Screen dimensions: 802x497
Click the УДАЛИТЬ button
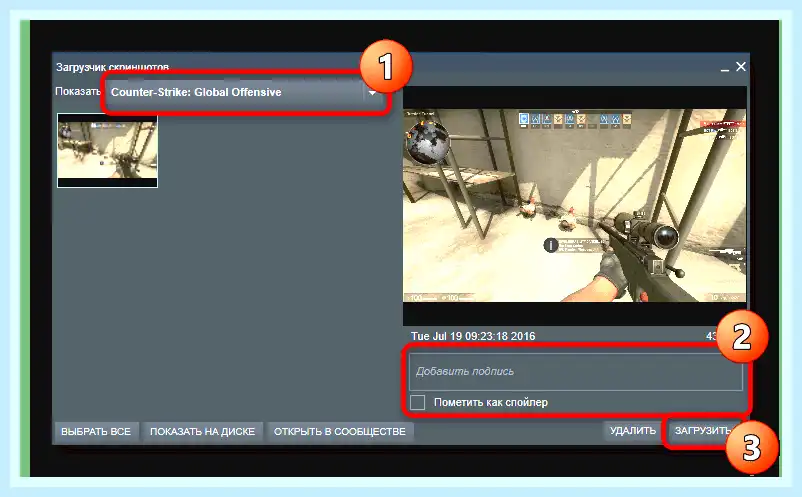pos(633,431)
